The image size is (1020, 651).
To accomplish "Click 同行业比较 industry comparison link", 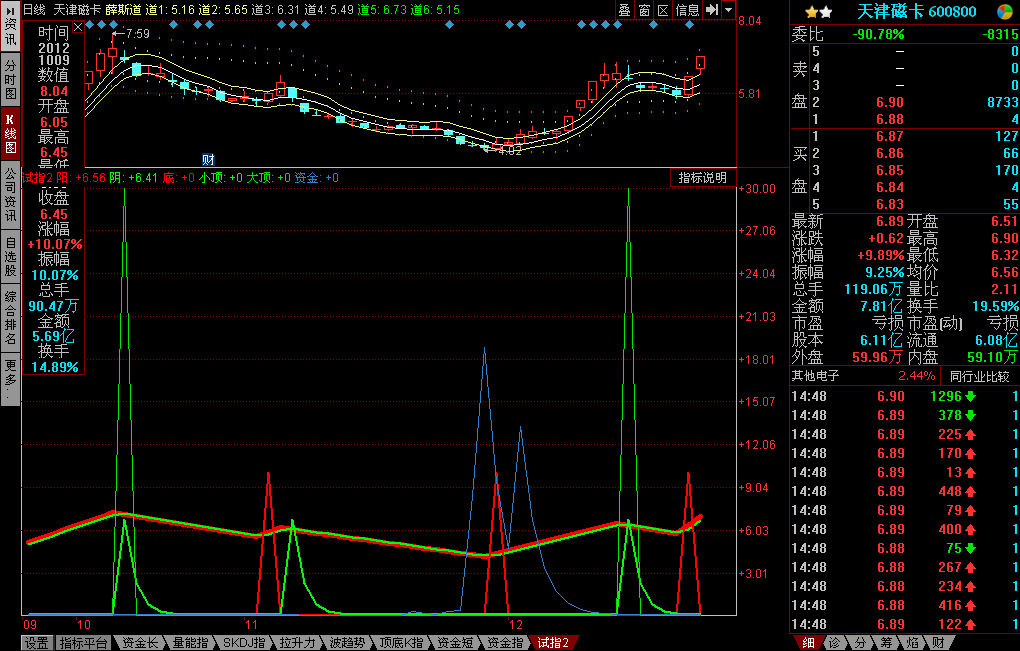I will pyautogui.click(x=980, y=377).
